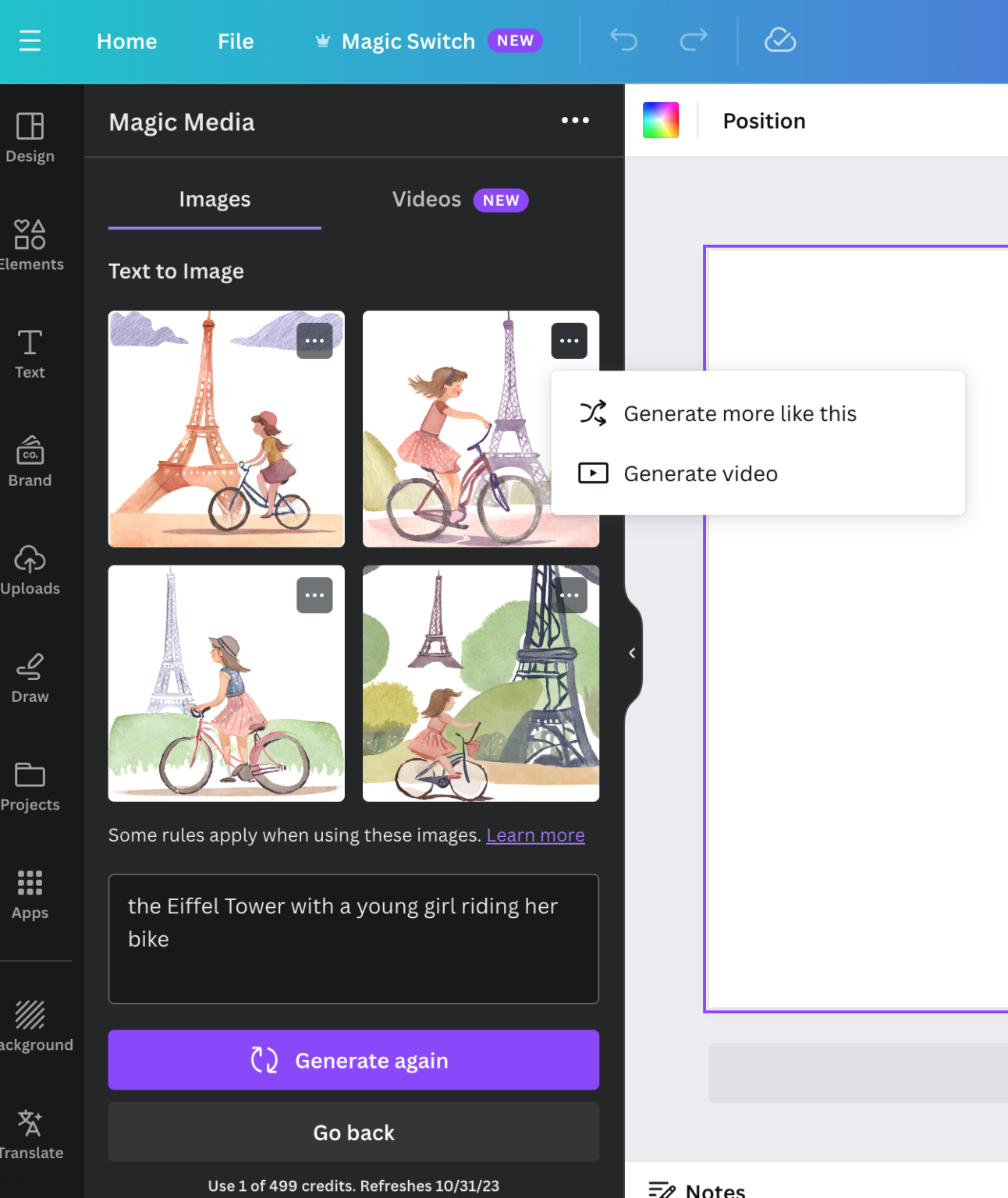Image resolution: width=1008 pixels, height=1198 pixels.
Task: Click the Go back button
Action: [353, 1132]
